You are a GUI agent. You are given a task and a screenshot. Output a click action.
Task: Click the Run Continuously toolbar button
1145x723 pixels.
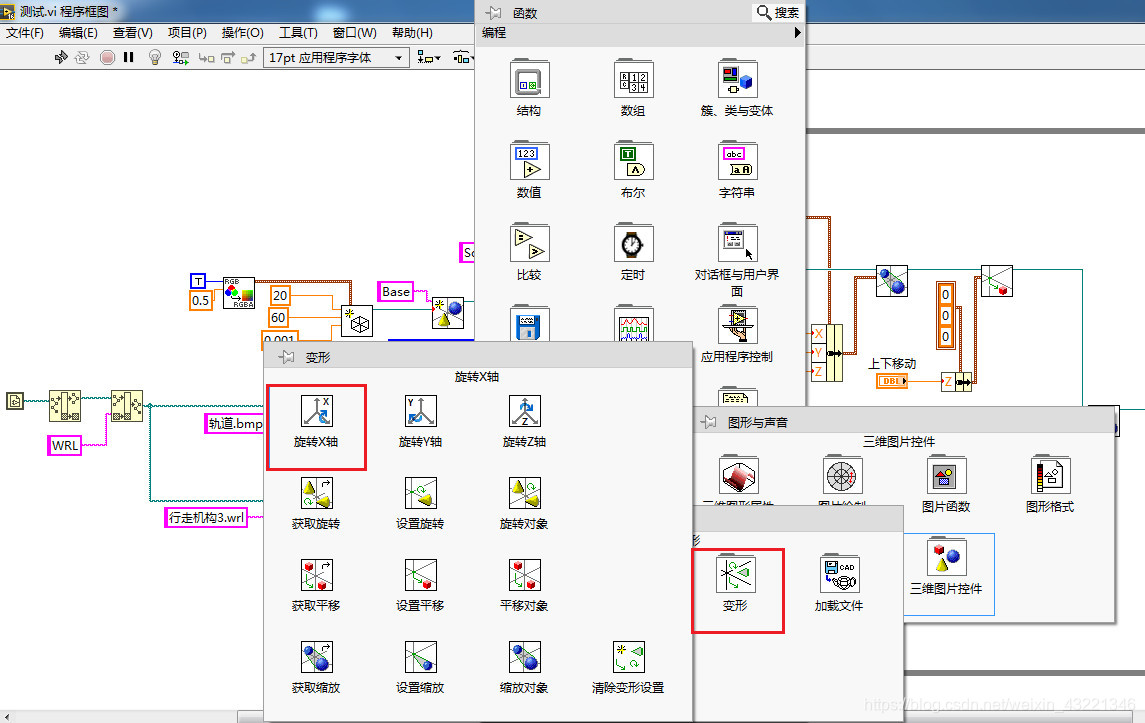(83, 57)
